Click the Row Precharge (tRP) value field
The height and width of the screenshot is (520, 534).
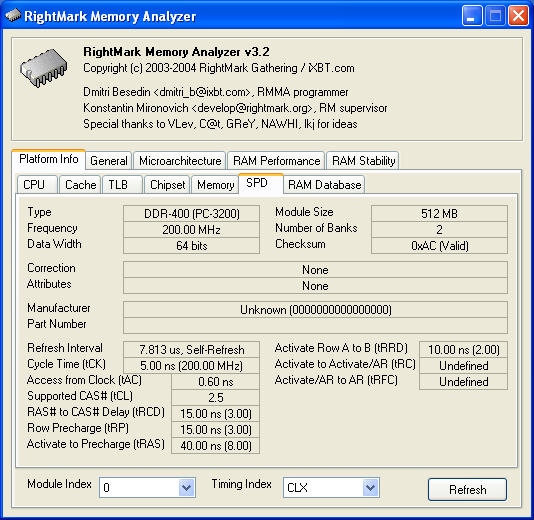click(x=216, y=429)
